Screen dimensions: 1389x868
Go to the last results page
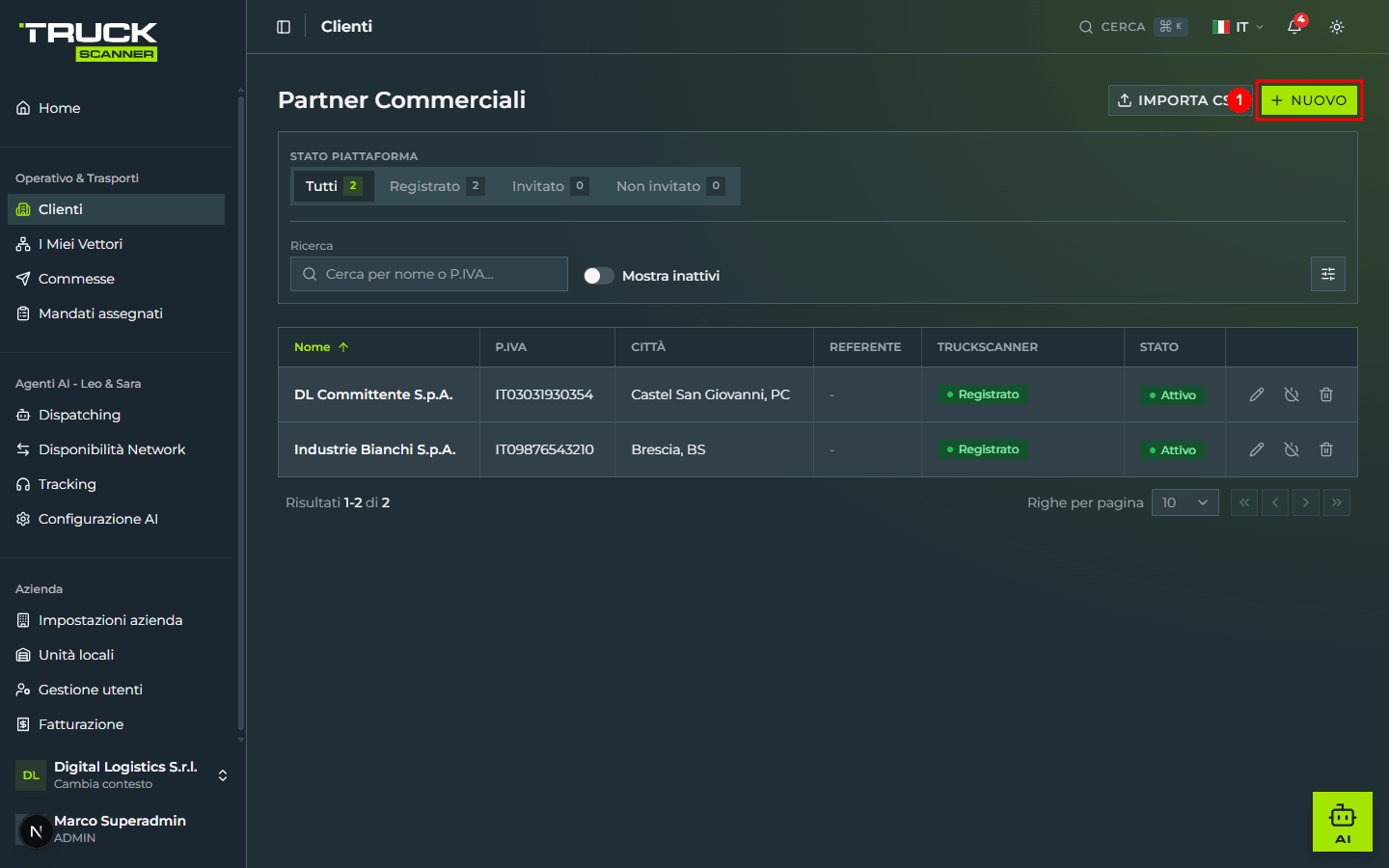pyautogui.click(x=1337, y=502)
